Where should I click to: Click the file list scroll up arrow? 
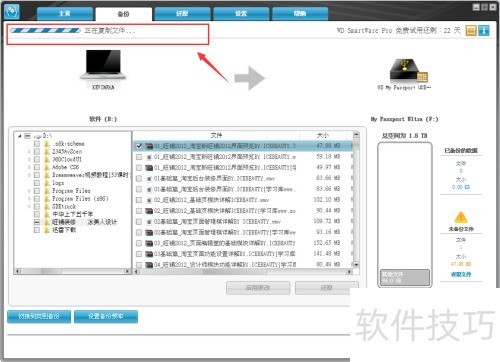click(356, 135)
